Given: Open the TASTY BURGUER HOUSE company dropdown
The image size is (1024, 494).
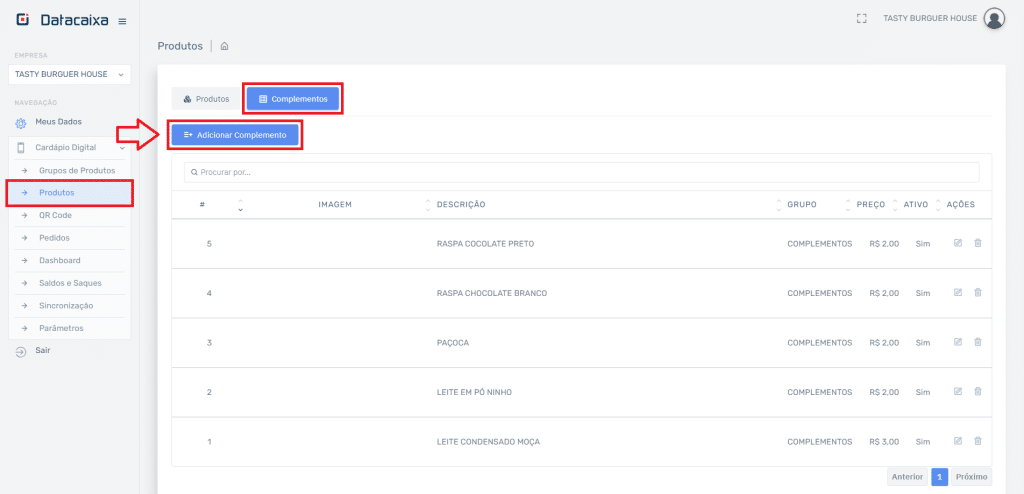Looking at the screenshot, I should coord(69,74).
